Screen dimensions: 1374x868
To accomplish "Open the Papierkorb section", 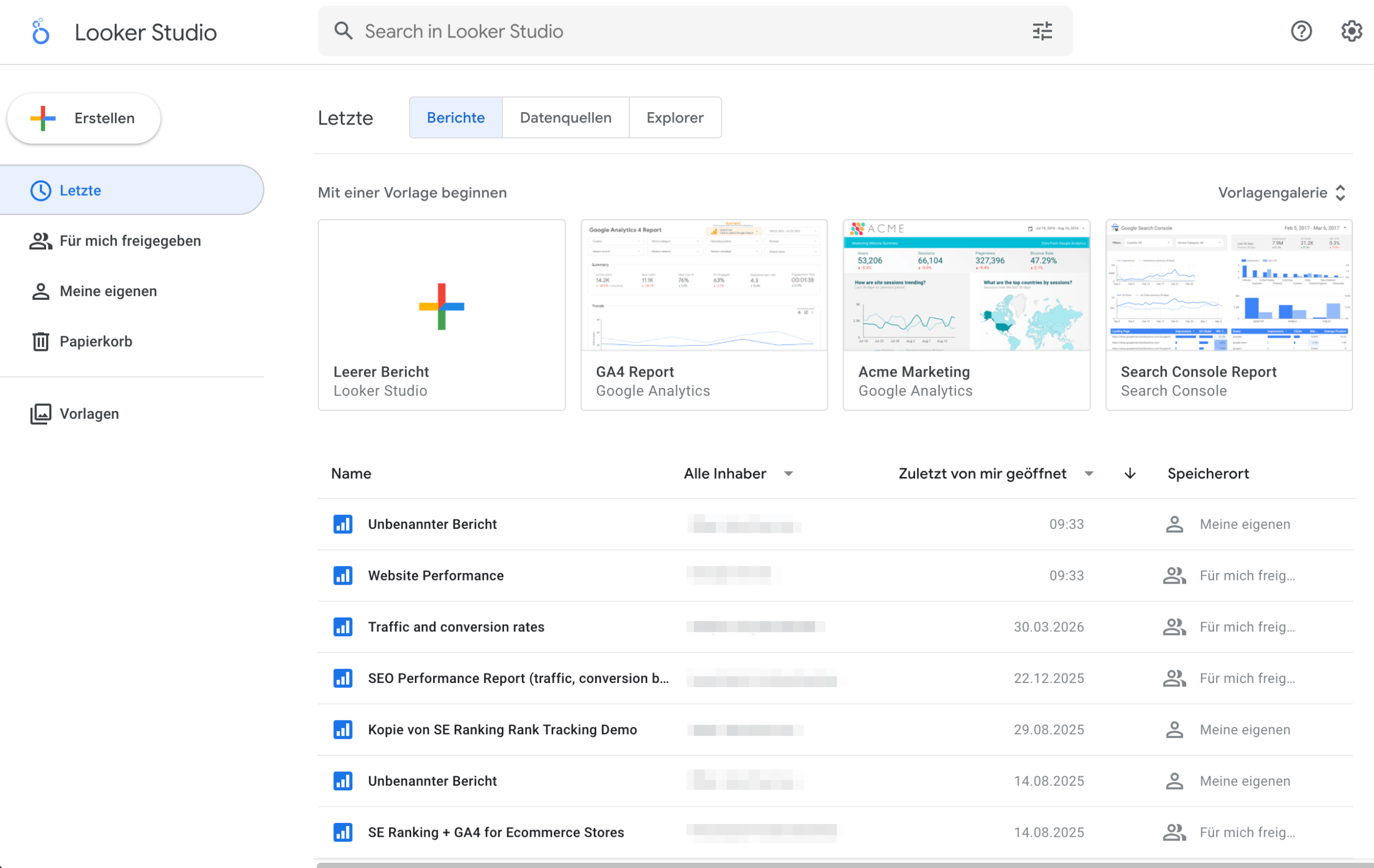I will [96, 341].
